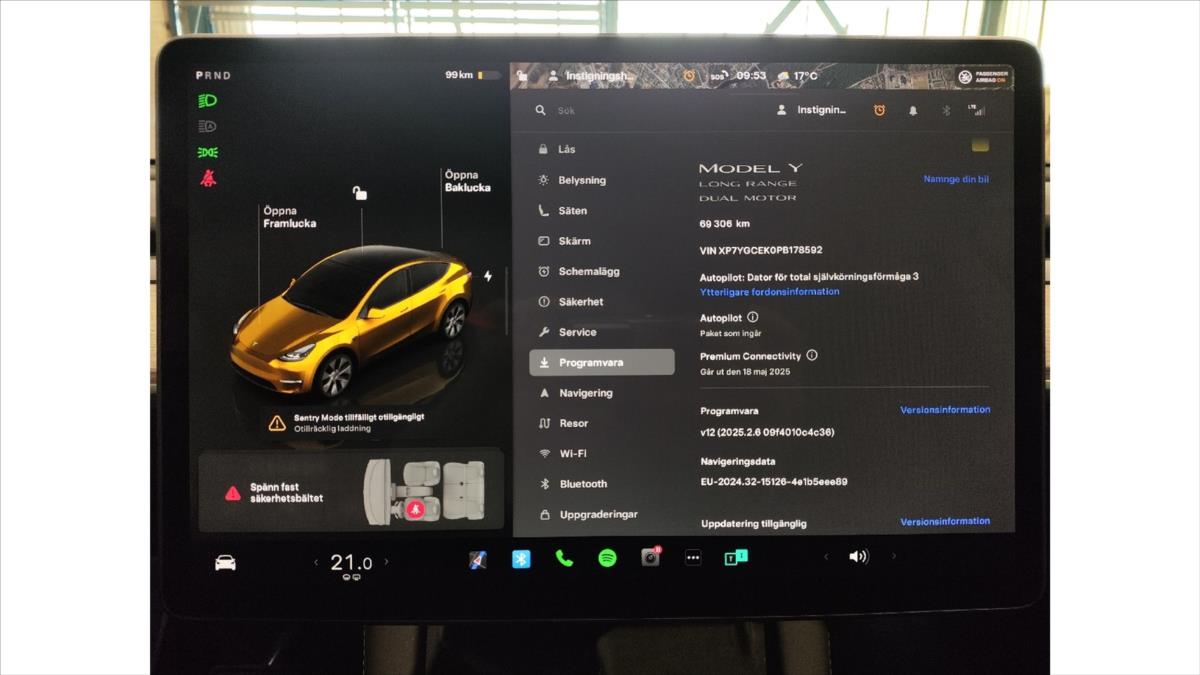The height and width of the screenshot is (675, 1200).
Task: Open the teal T app in the dock
Action: (x=736, y=558)
